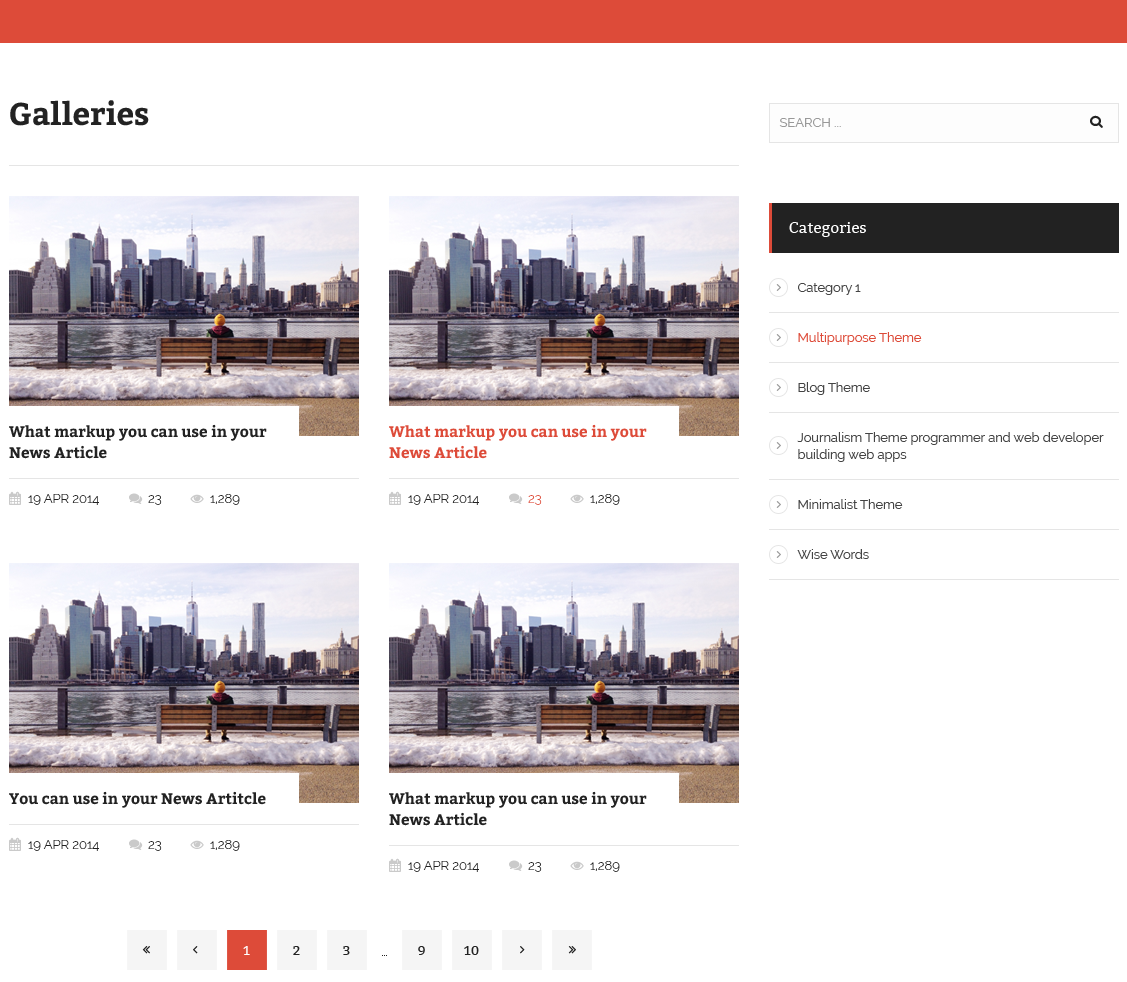This screenshot has width=1127, height=982.
Task: Click chevron beside Category 1
Action: tap(778, 288)
